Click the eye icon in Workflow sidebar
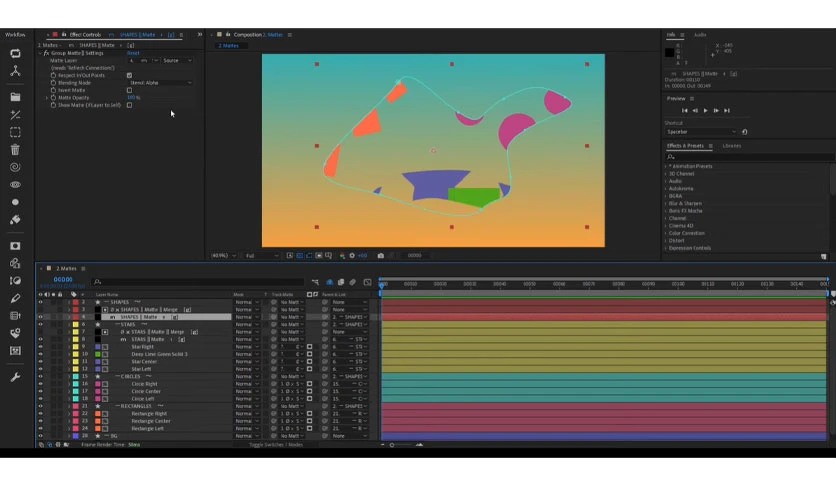836x484 pixels. [x=15, y=184]
